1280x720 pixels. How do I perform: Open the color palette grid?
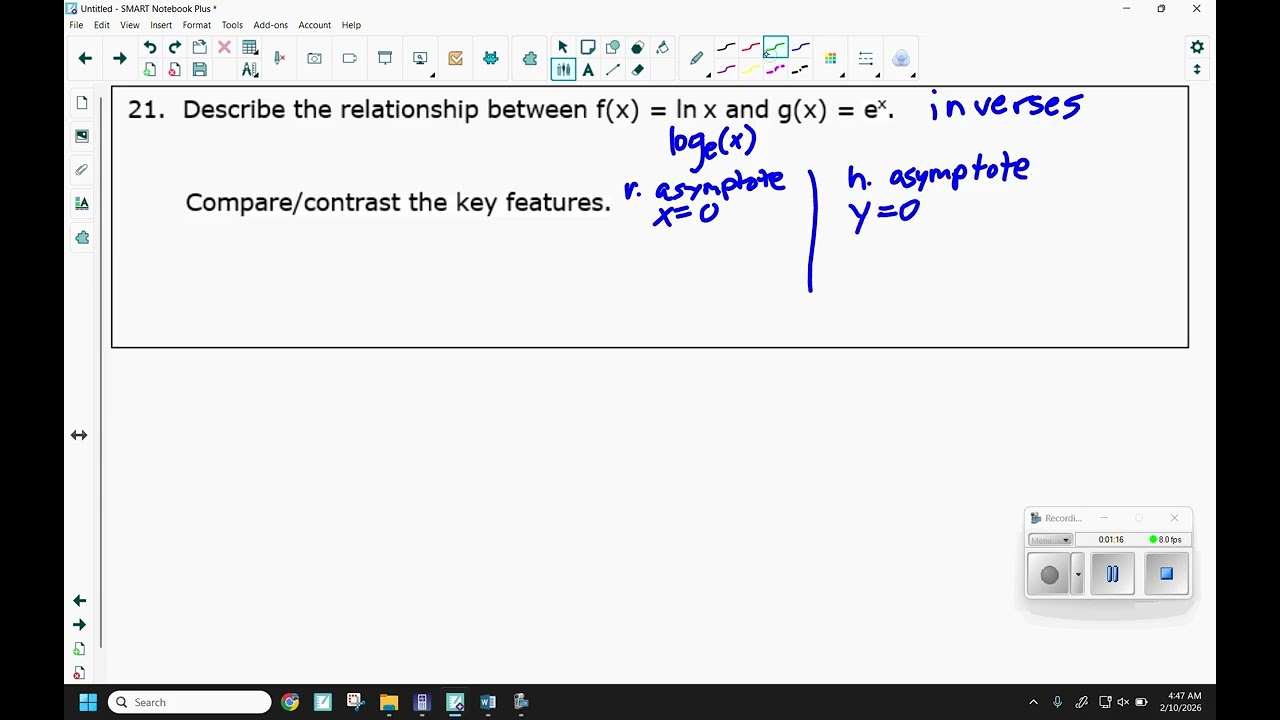[831, 59]
